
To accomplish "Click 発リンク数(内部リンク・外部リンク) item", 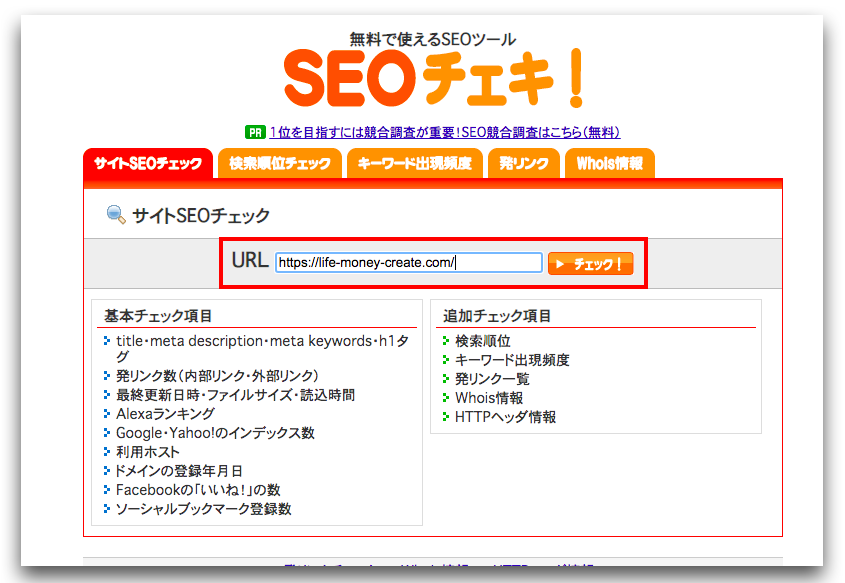I will click(x=217, y=376).
